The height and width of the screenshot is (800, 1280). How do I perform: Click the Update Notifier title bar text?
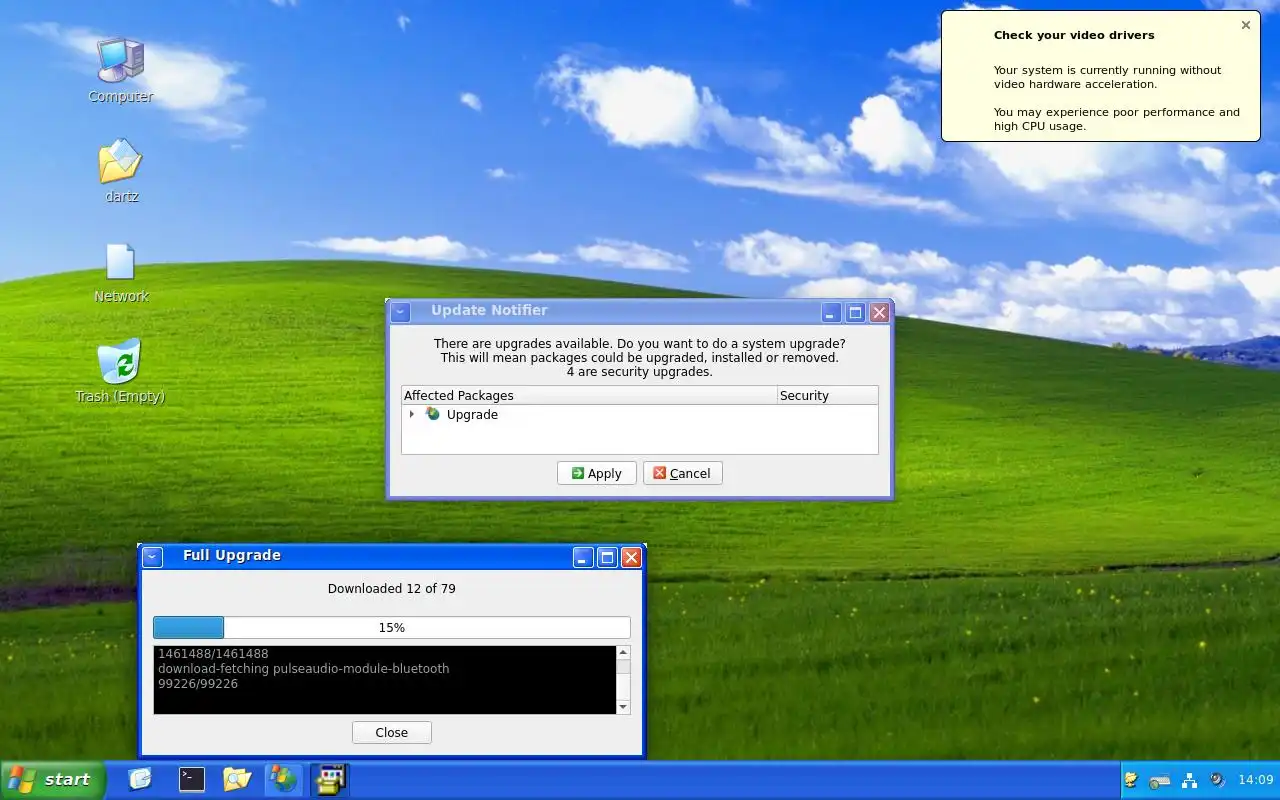tap(489, 310)
